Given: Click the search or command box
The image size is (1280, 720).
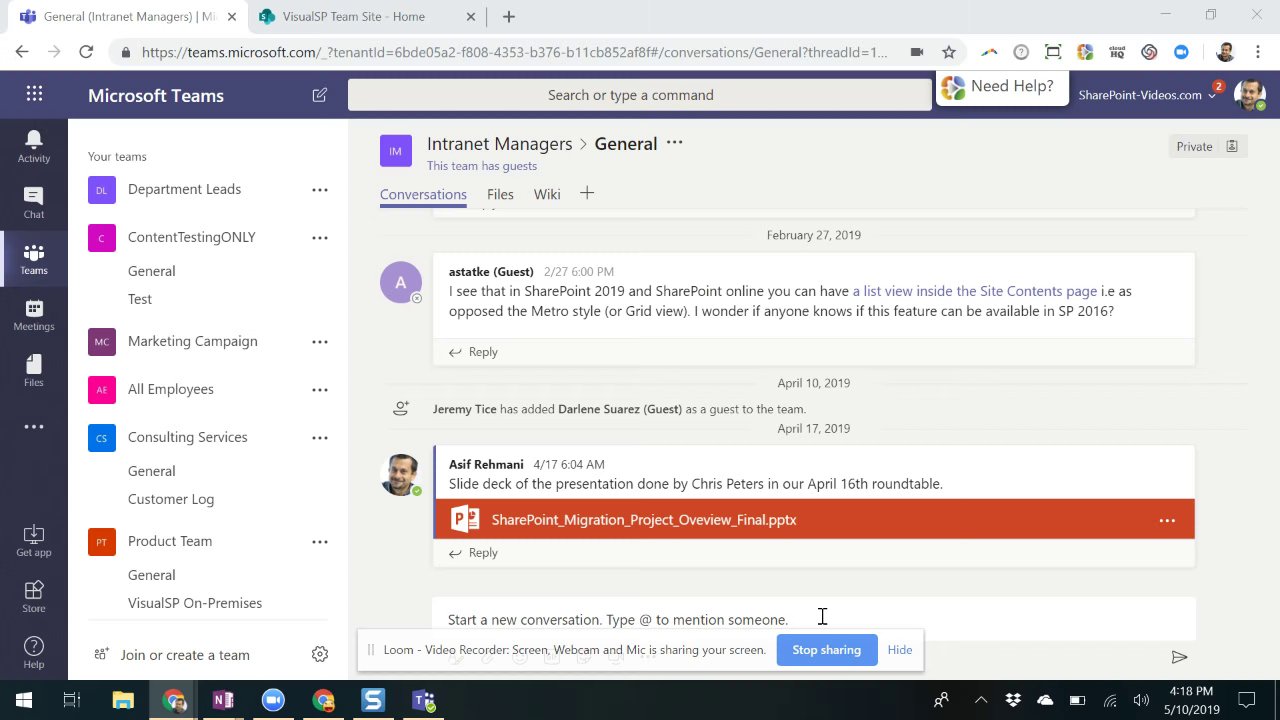Looking at the screenshot, I should 640,95.
